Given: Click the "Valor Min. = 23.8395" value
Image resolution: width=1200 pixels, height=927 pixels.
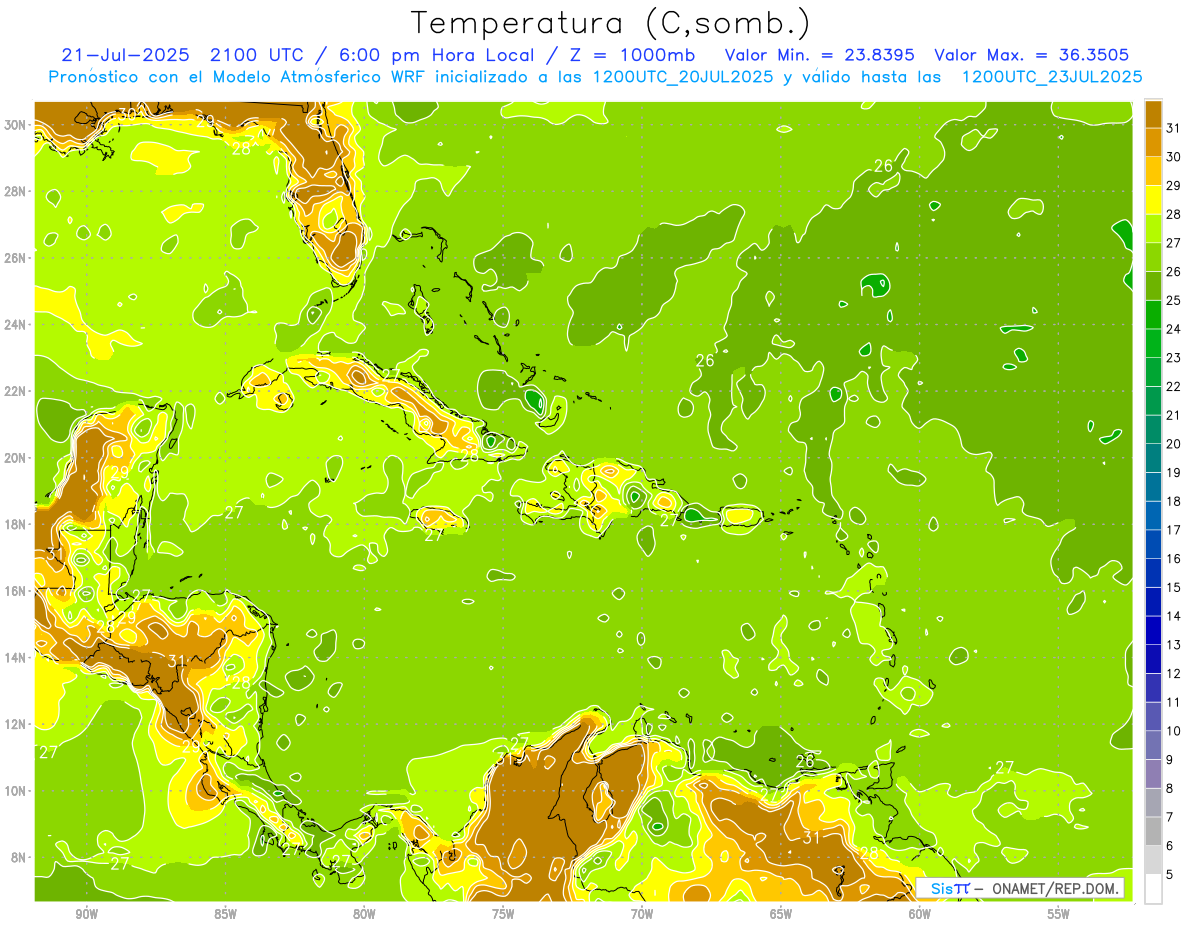Looking at the screenshot, I should click(819, 55).
